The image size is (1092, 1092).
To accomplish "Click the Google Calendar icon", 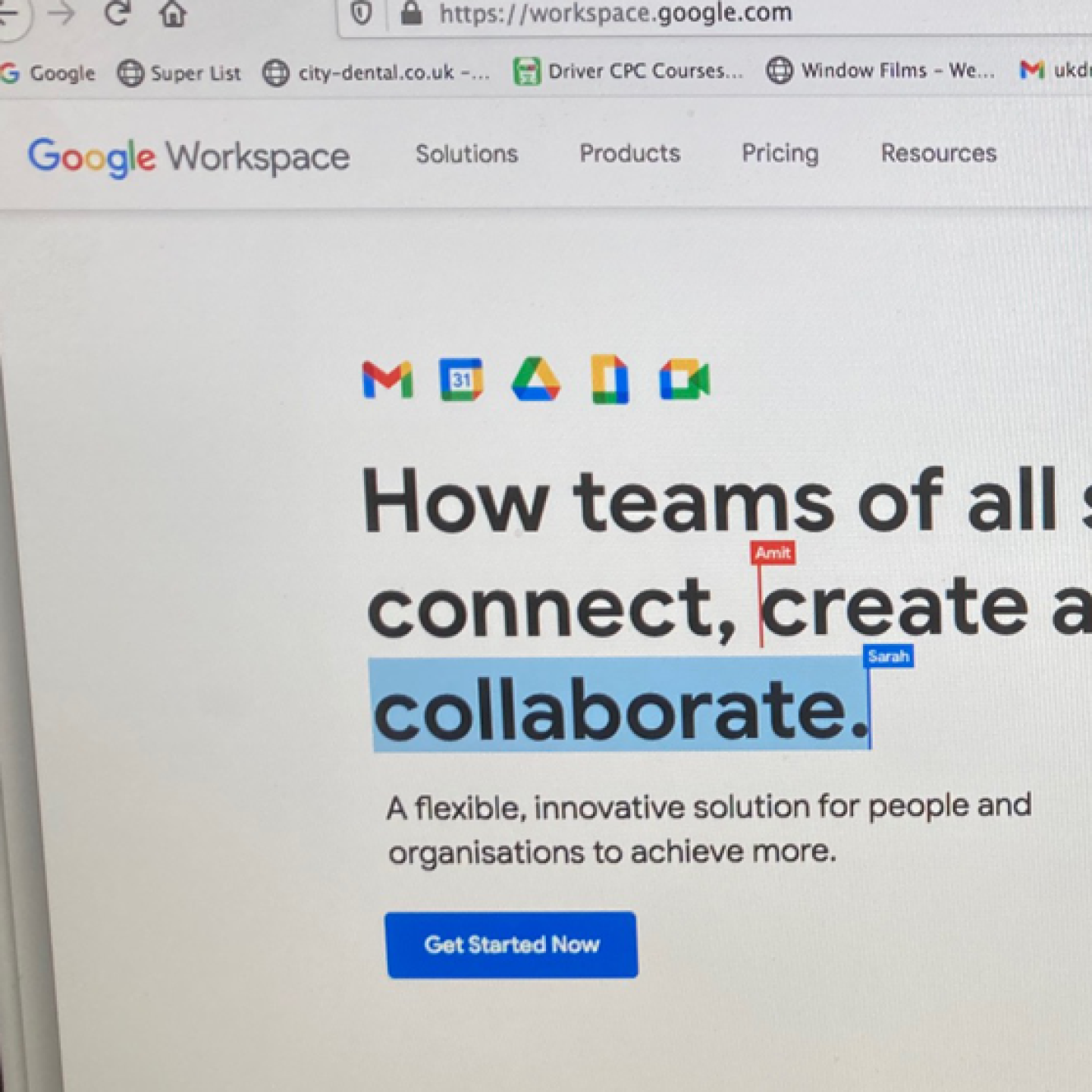I will pyautogui.click(x=461, y=379).
